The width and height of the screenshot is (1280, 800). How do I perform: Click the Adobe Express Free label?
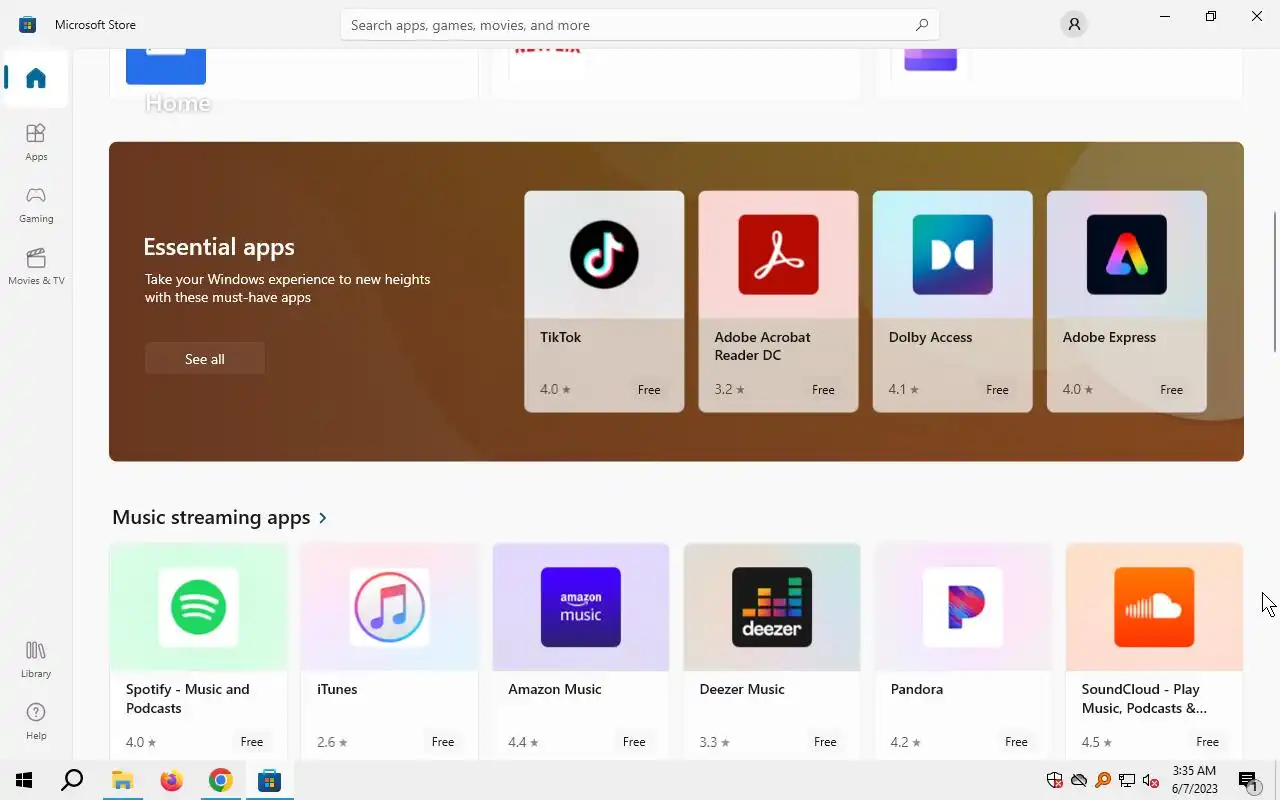(x=1171, y=390)
